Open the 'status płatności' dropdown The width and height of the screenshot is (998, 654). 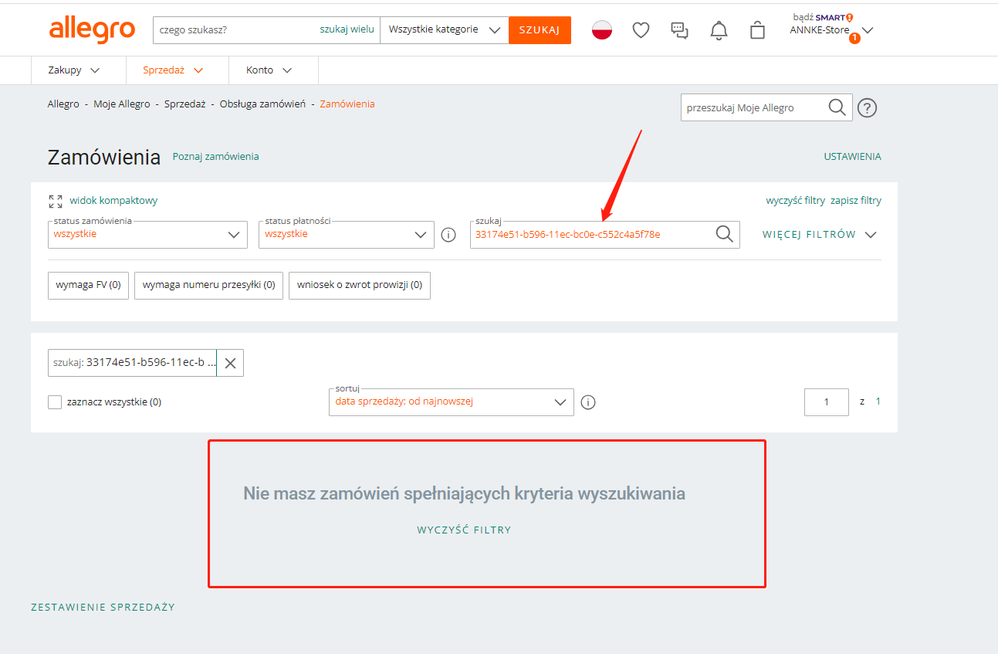coord(347,234)
